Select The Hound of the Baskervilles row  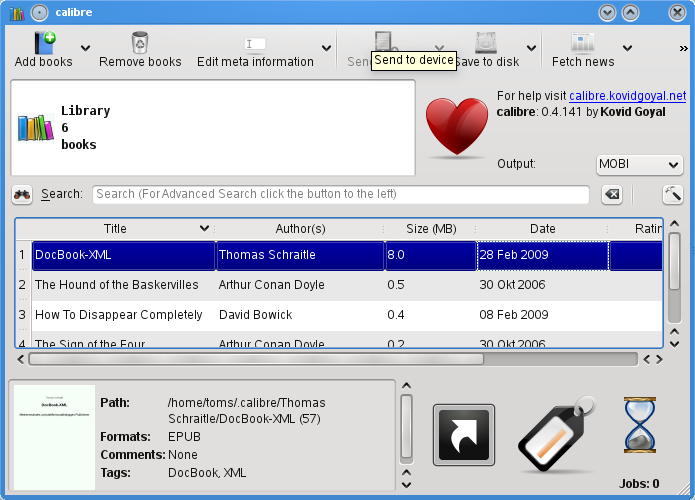(347, 285)
